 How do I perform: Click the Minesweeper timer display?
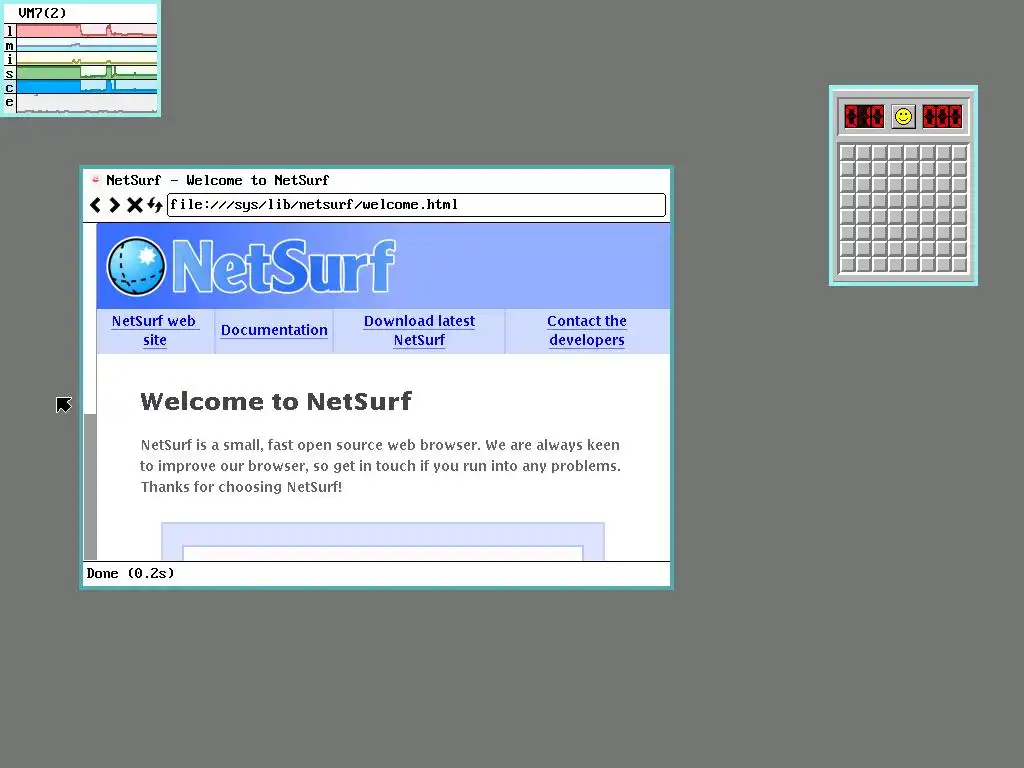[942, 117]
